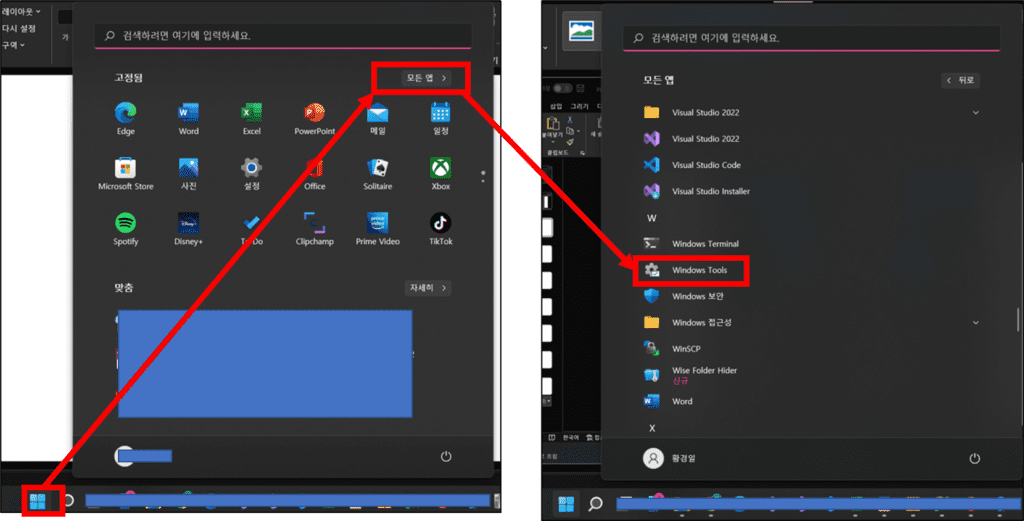Click the X letter index header
Screen dimensions: 1024x521
652,428
